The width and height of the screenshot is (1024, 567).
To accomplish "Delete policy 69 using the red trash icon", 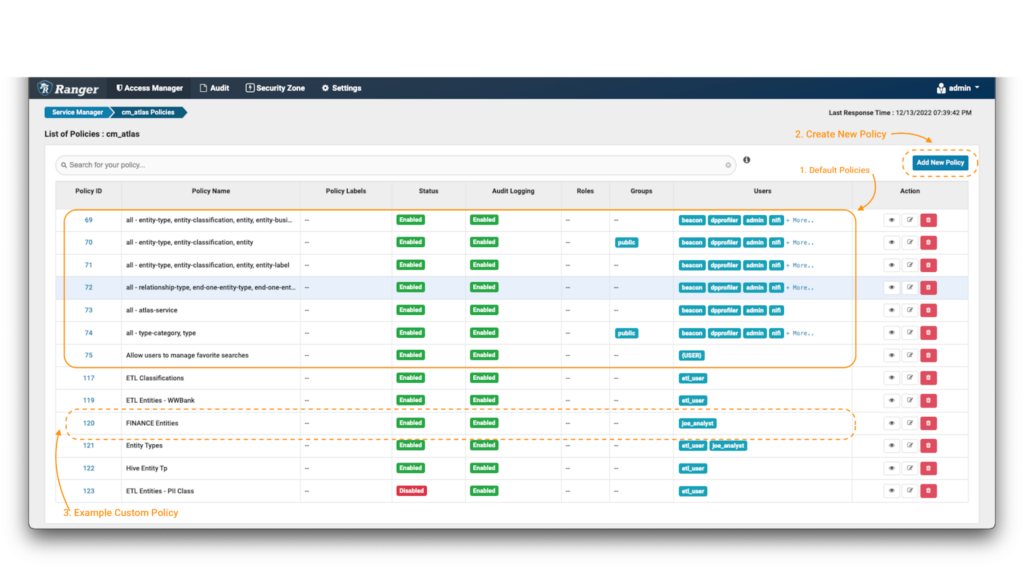I will pos(928,220).
